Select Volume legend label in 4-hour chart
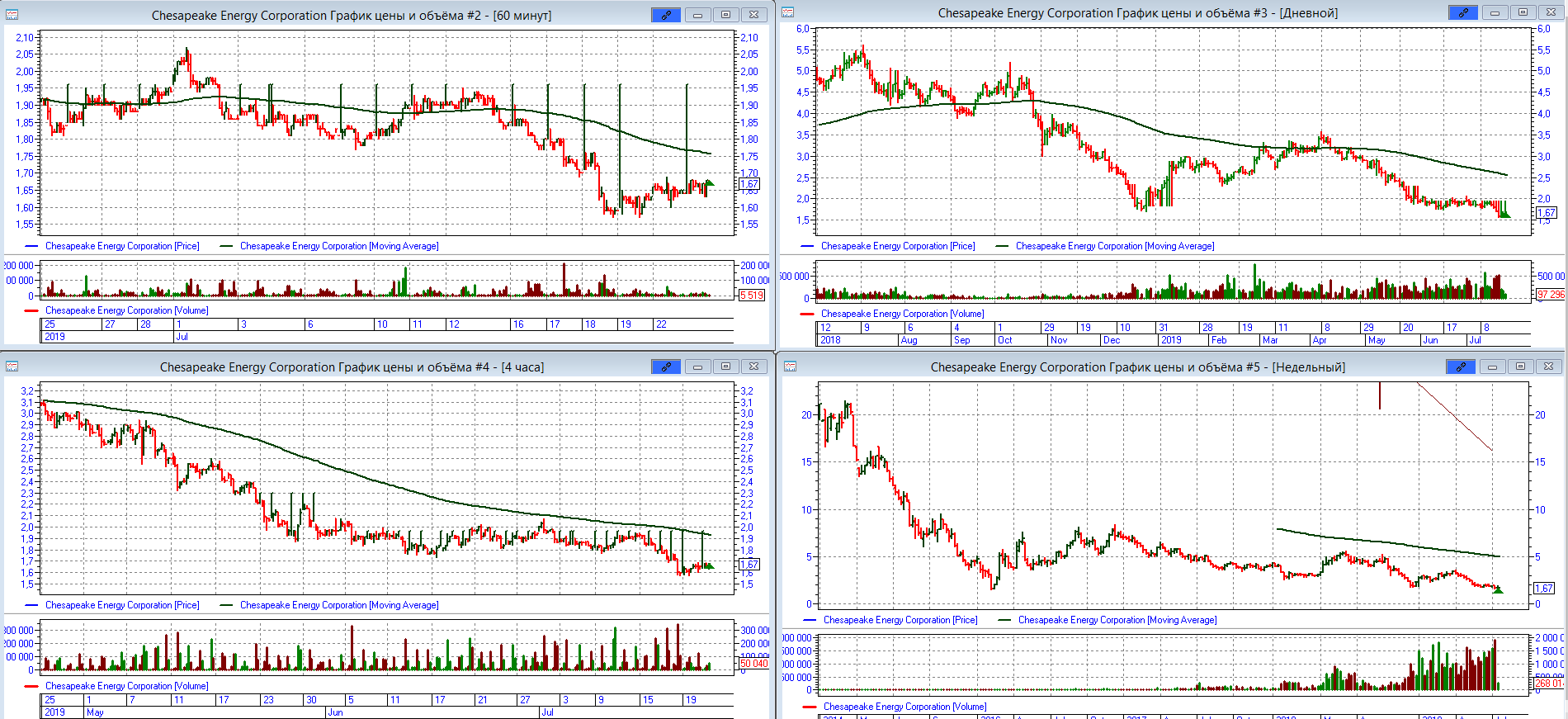The width and height of the screenshot is (1568, 719). pyautogui.click(x=126, y=686)
